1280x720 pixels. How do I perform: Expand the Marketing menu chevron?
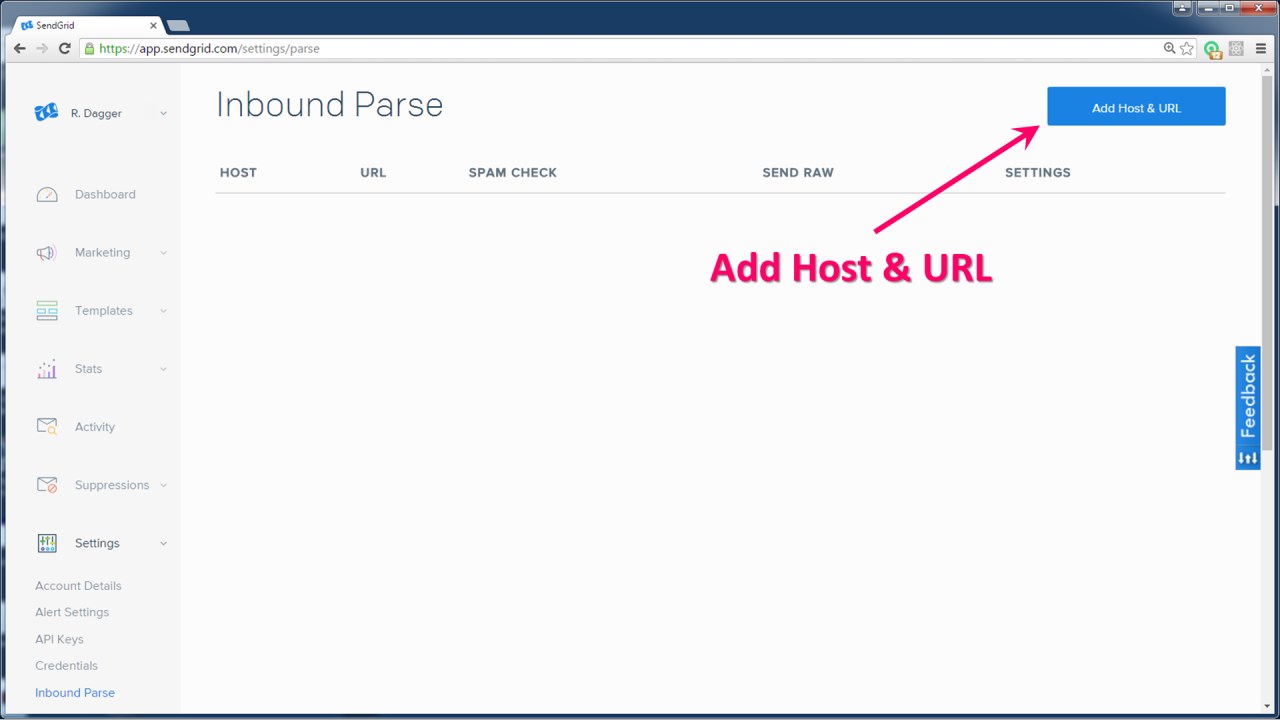point(163,253)
